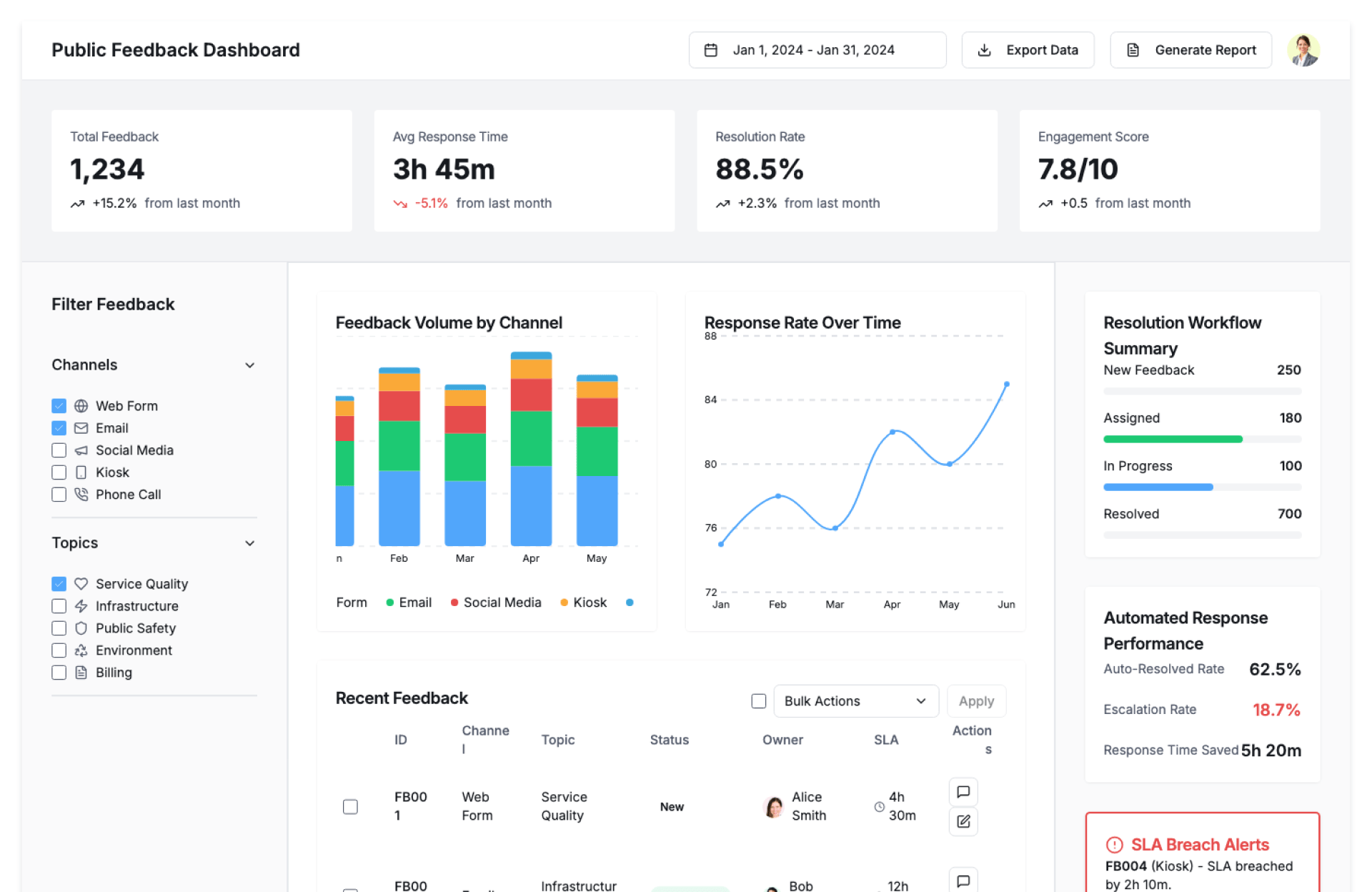Click the lightning icon beside Infrastructure

click(81, 606)
